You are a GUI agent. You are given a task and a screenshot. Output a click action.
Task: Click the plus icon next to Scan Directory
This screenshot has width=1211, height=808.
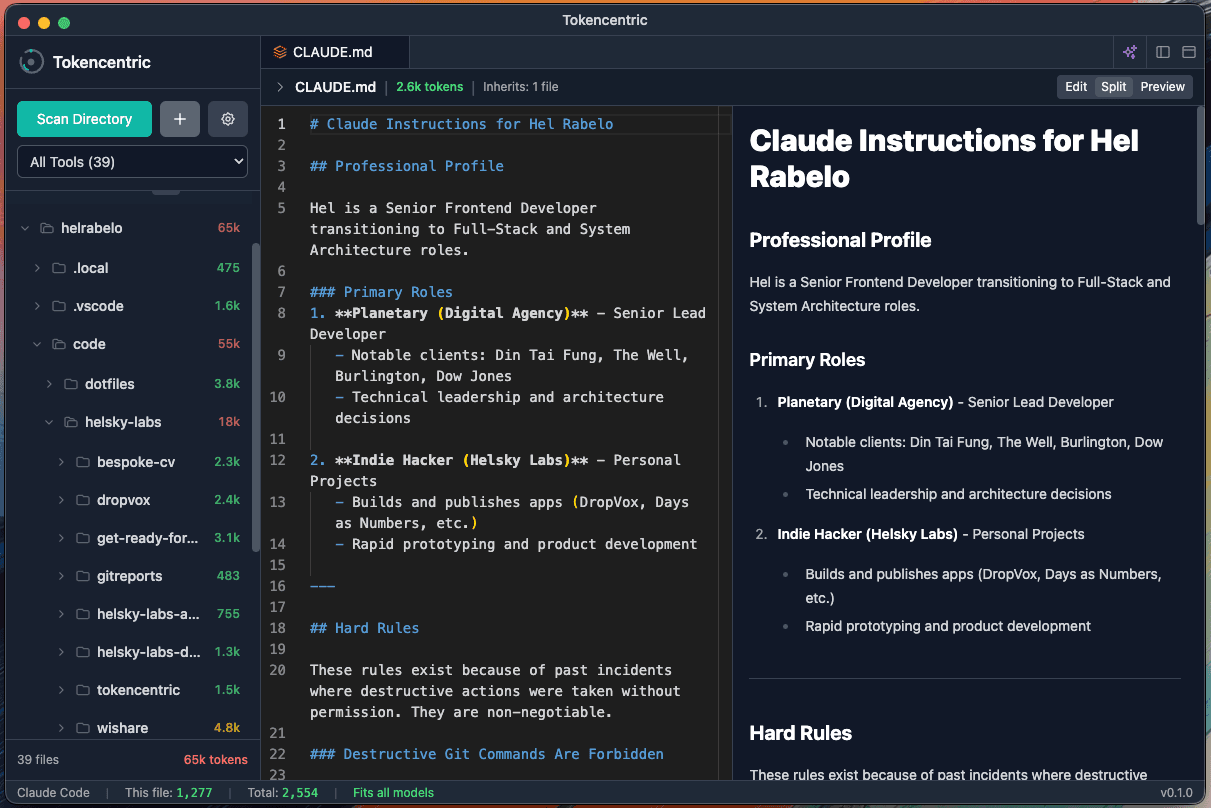(x=179, y=118)
